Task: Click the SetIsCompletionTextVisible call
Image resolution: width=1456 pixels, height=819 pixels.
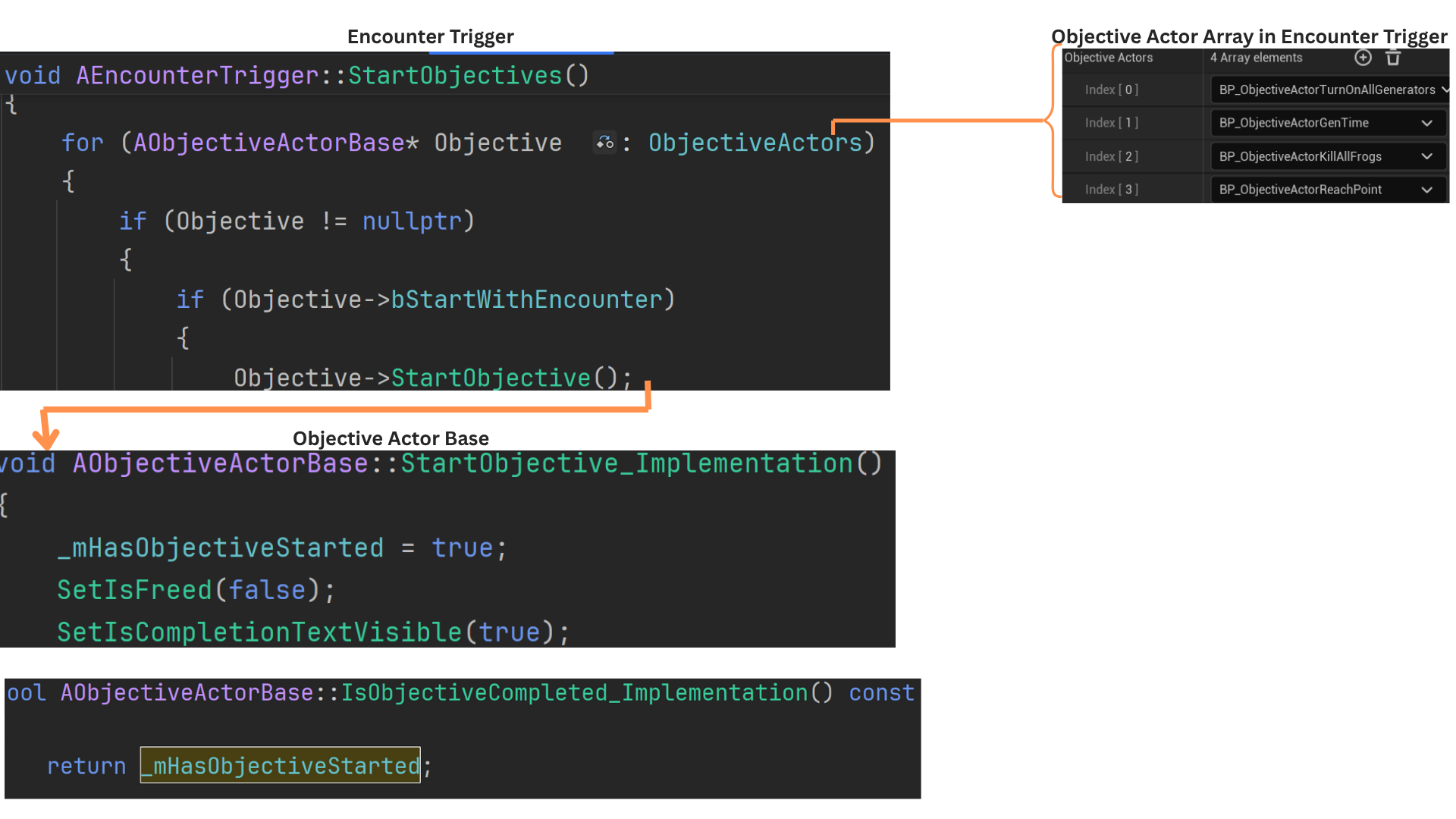Action: pyautogui.click(x=259, y=632)
